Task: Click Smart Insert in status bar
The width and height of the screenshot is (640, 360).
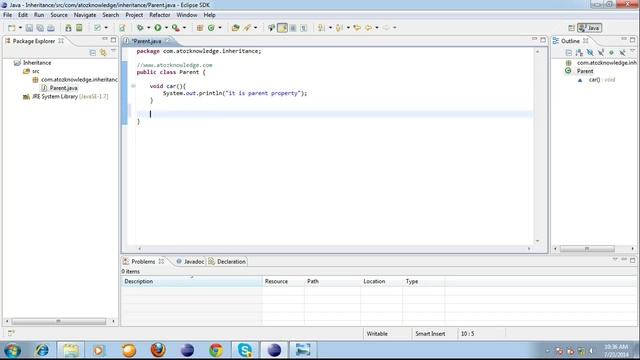Action: coord(430,333)
